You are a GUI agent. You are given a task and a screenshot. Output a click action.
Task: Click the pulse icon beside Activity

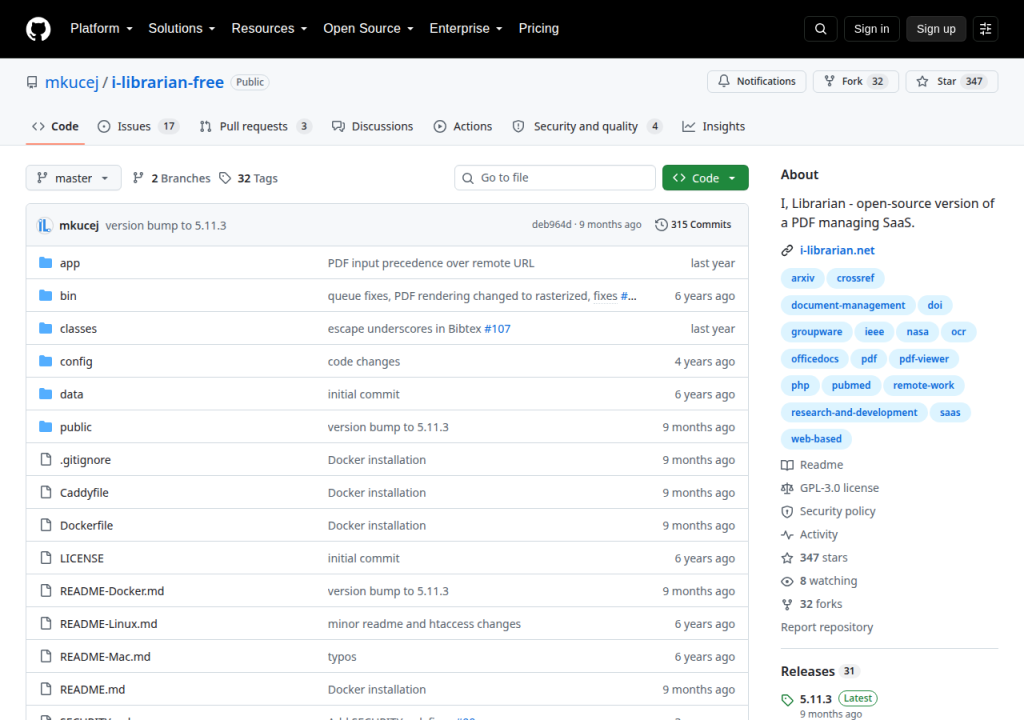787,534
